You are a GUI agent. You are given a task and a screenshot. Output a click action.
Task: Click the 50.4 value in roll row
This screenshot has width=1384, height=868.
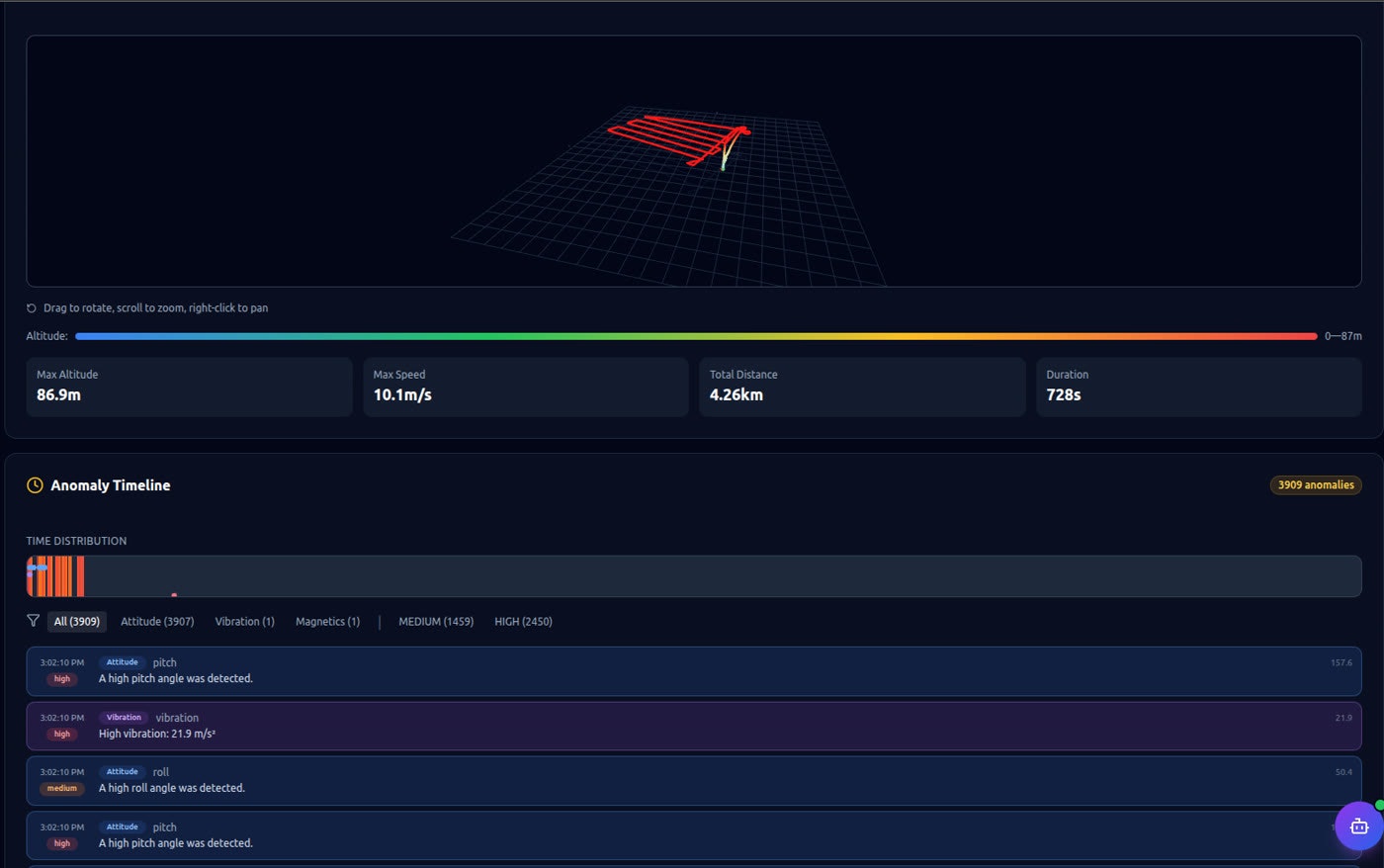point(1343,772)
